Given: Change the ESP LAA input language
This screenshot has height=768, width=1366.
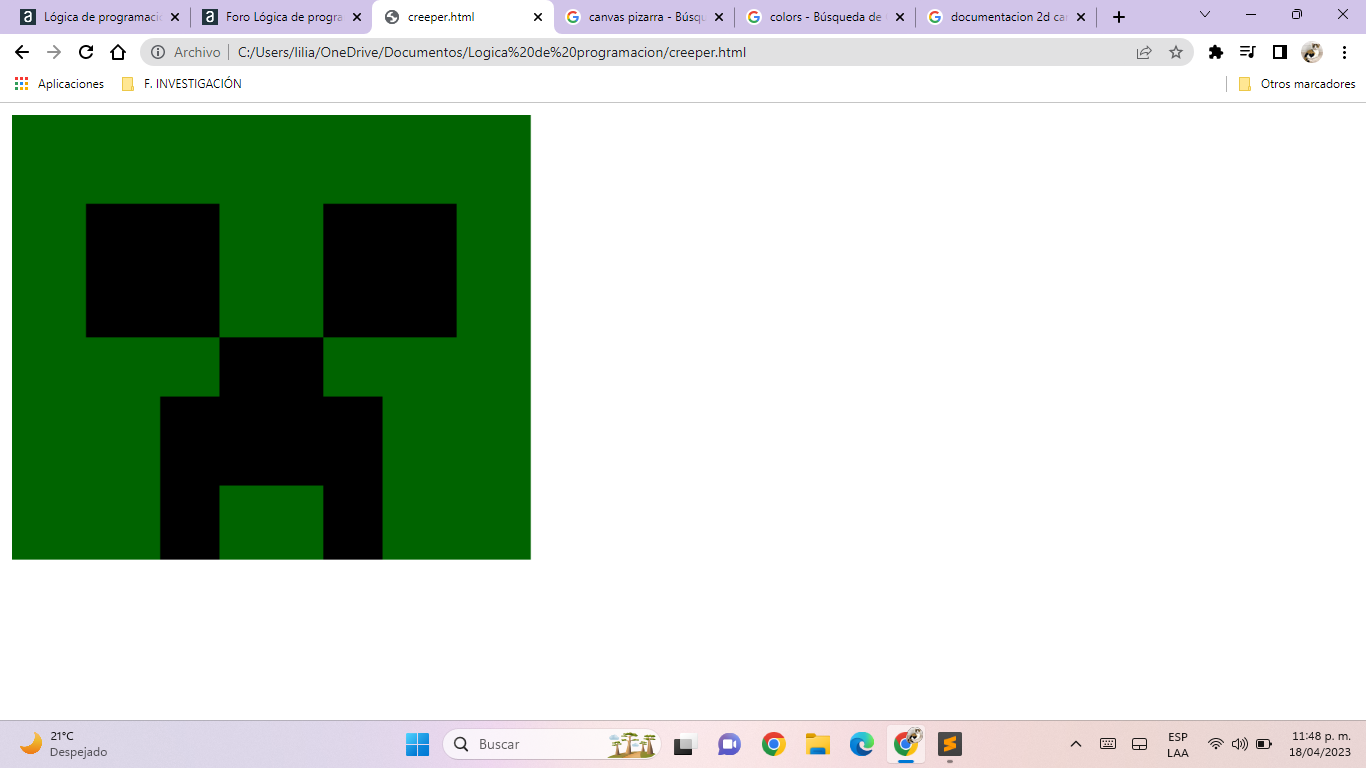Looking at the screenshot, I should 1178,744.
